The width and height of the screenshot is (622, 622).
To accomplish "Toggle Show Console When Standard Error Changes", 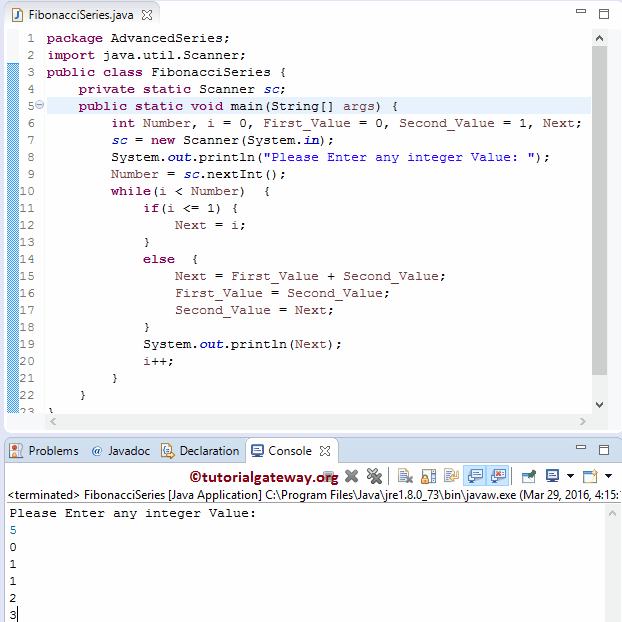I will [x=498, y=476].
